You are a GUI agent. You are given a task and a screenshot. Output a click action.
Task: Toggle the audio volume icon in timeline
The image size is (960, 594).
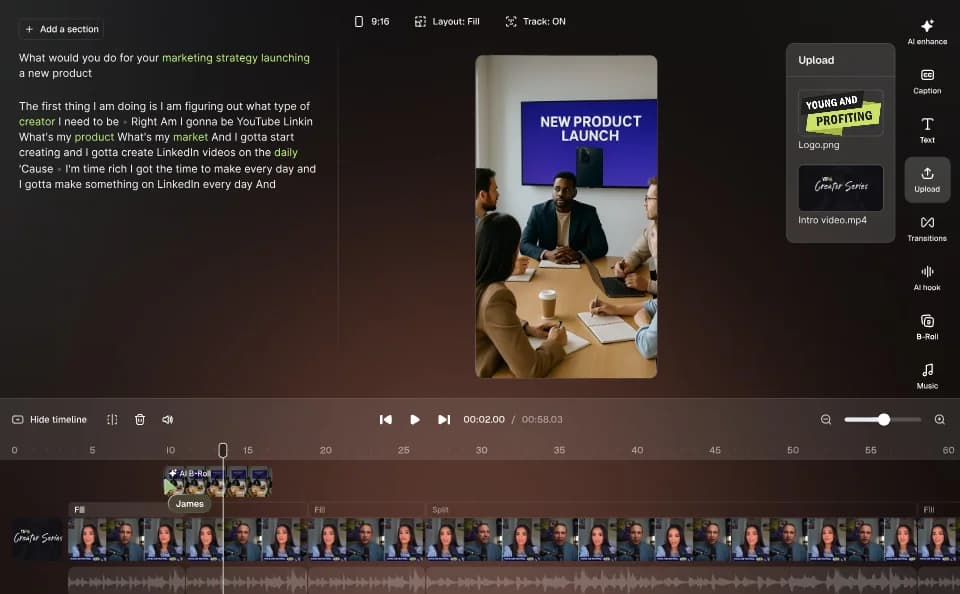[166, 419]
